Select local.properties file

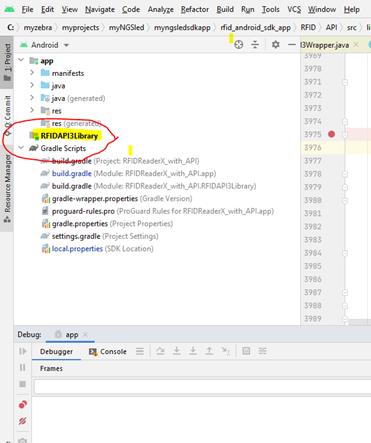point(97,249)
